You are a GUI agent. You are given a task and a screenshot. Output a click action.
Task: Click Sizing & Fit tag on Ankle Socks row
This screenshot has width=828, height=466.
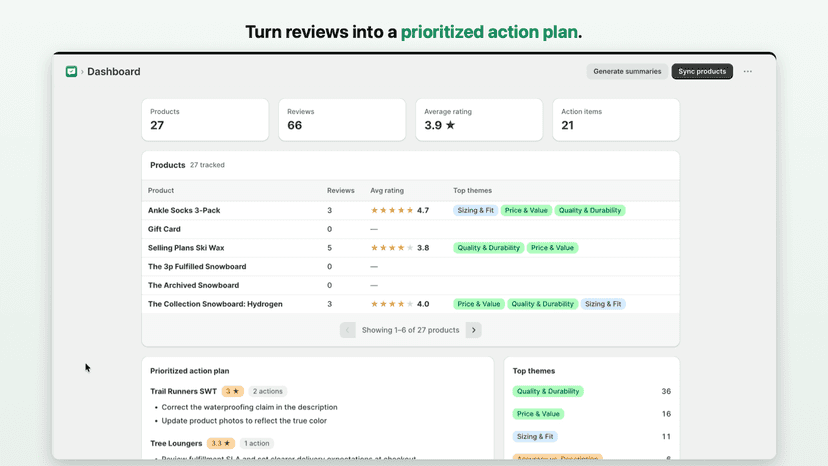475,210
